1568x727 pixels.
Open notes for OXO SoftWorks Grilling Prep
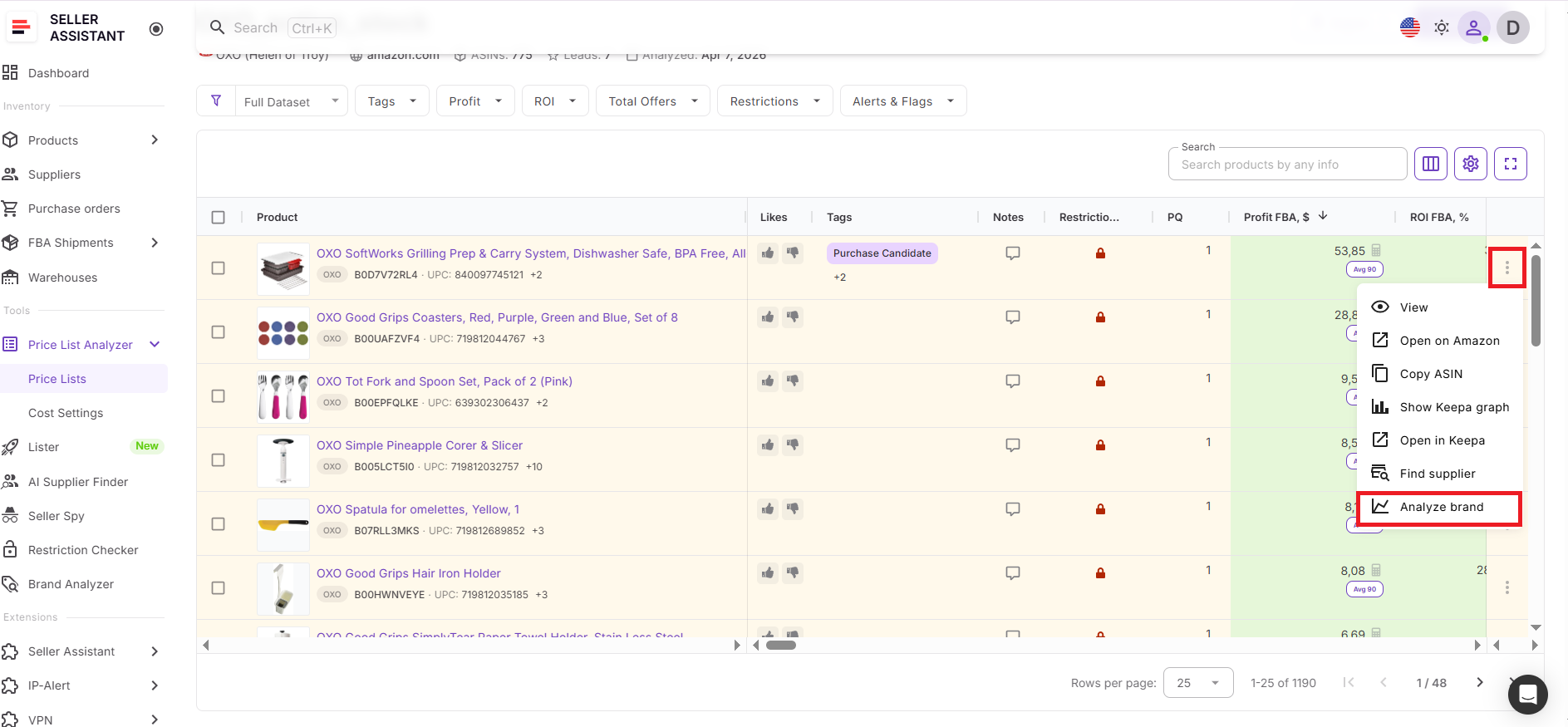tap(1013, 253)
